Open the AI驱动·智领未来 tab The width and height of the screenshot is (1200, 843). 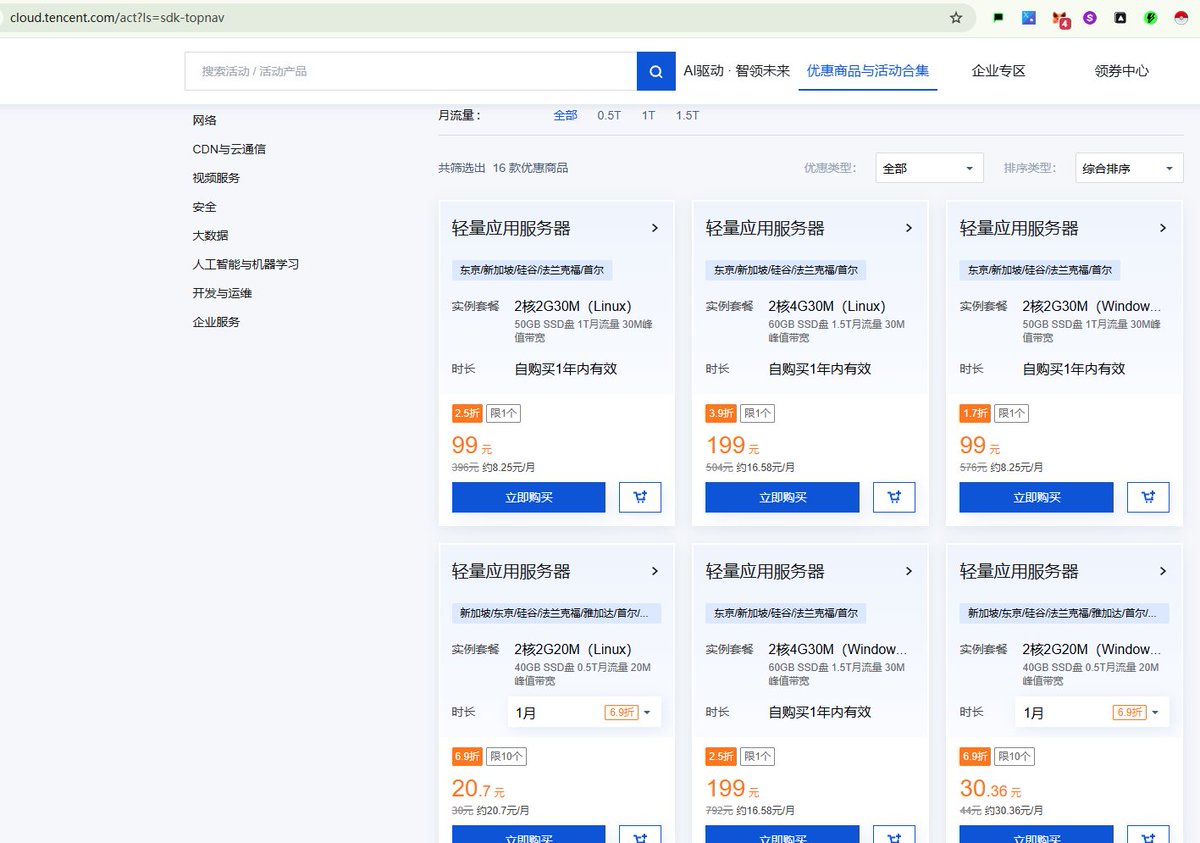tap(736, 71)
